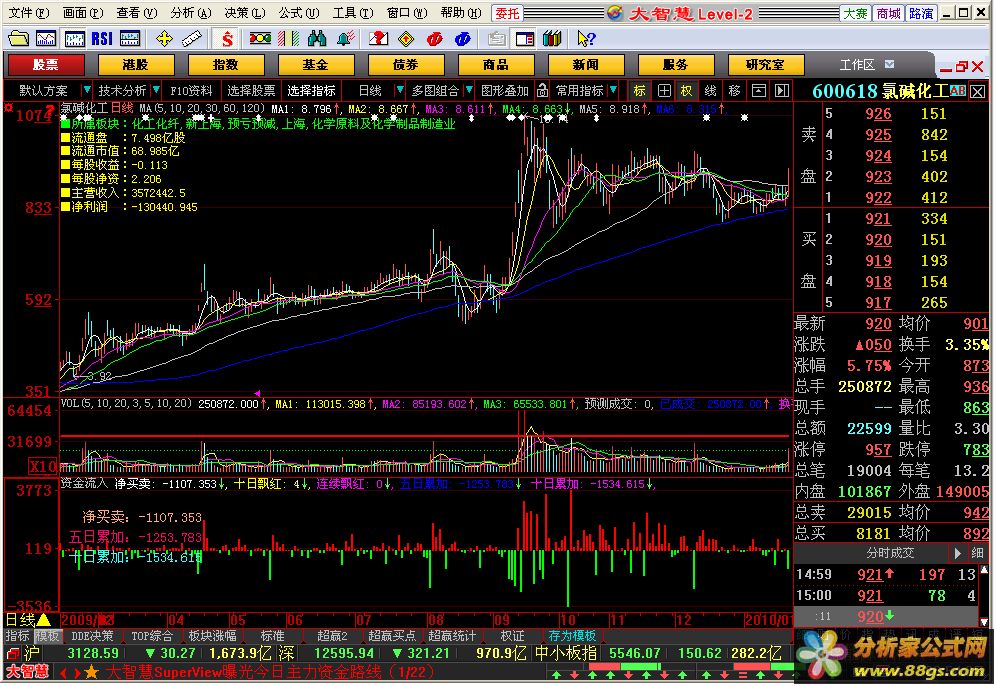Toggle the 模板 mode at bottom left

(x=47, y=636)
